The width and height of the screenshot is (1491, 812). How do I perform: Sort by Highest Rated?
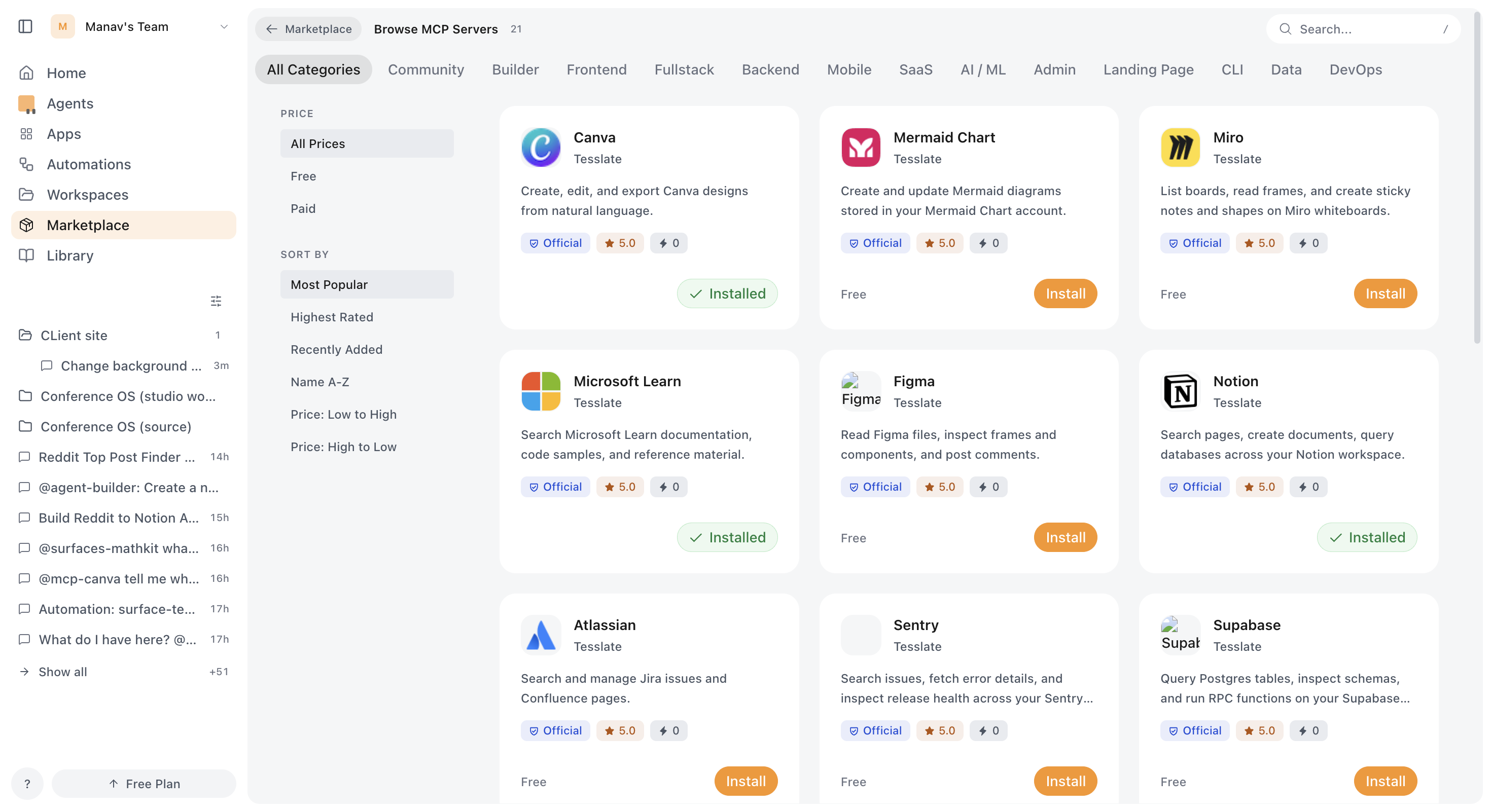(x=367, y=317)
